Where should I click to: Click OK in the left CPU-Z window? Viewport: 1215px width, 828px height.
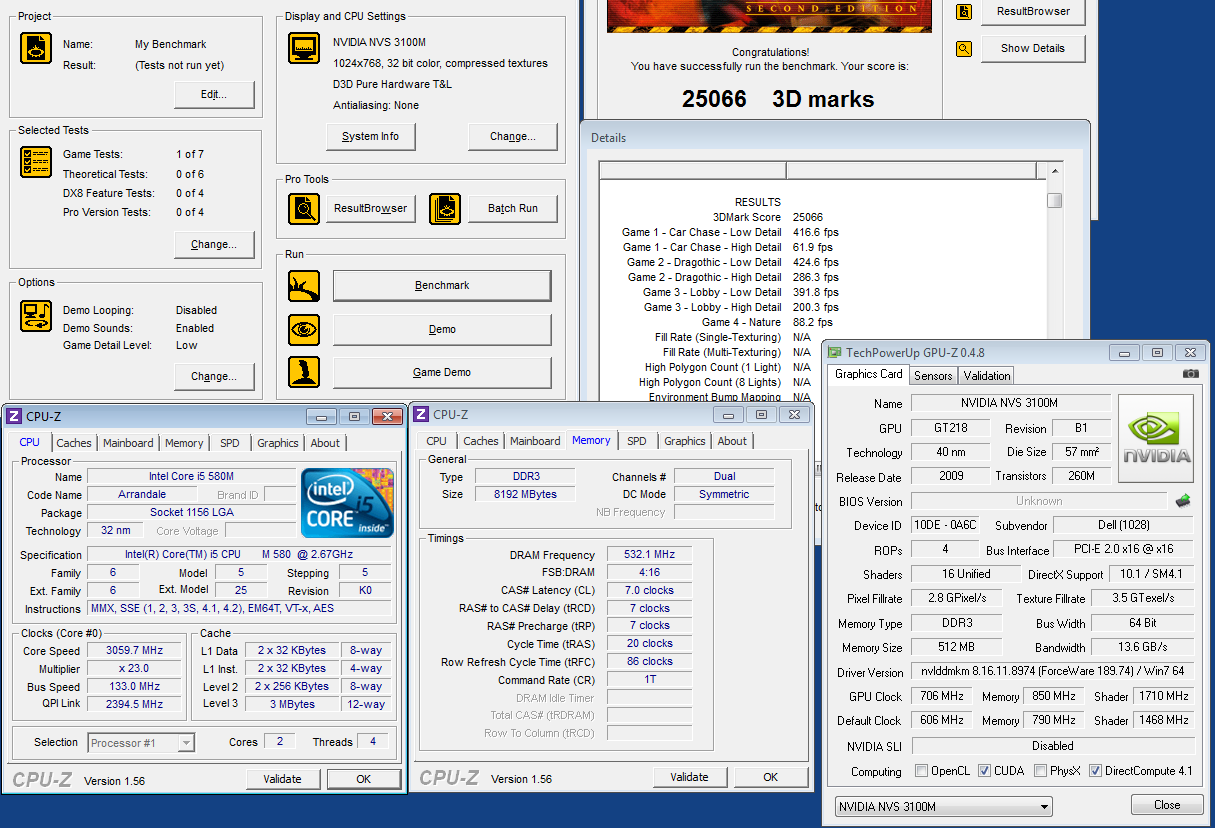(364, 779)
